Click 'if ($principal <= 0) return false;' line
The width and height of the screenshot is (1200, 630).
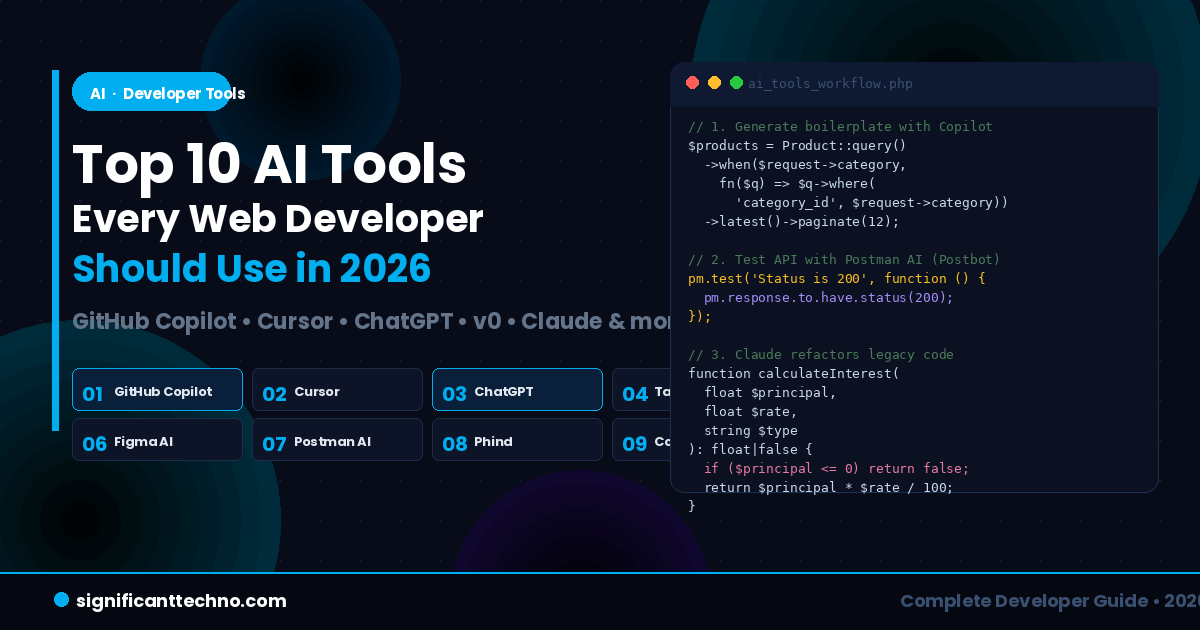click(x=836, y=469)
